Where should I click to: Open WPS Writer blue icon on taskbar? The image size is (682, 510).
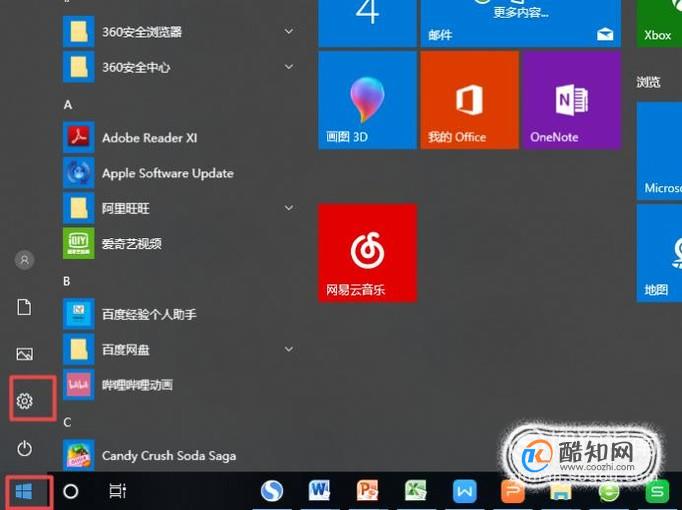tap(465, 492)
